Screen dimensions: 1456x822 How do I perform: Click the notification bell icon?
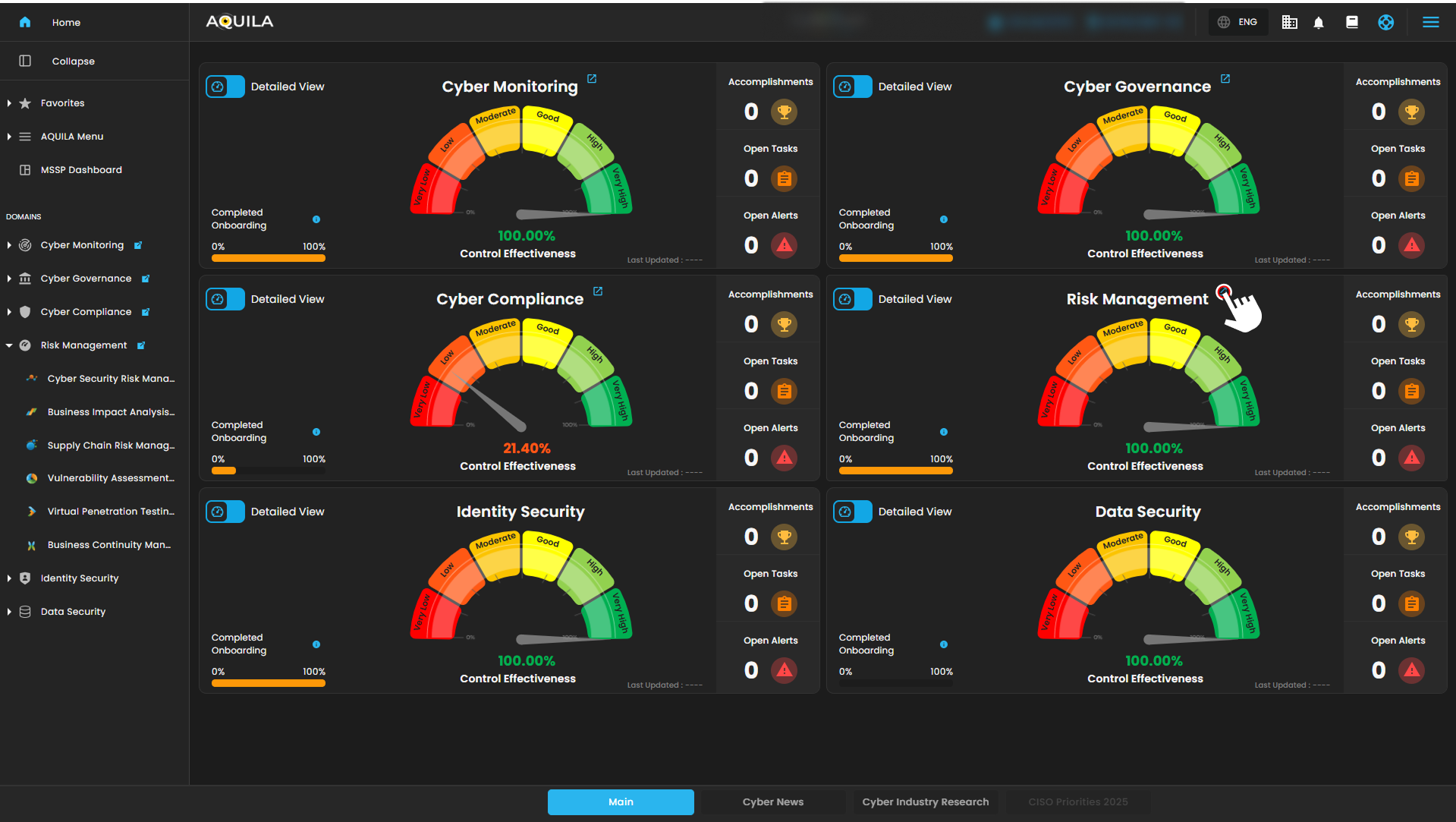coord(1319,23)
